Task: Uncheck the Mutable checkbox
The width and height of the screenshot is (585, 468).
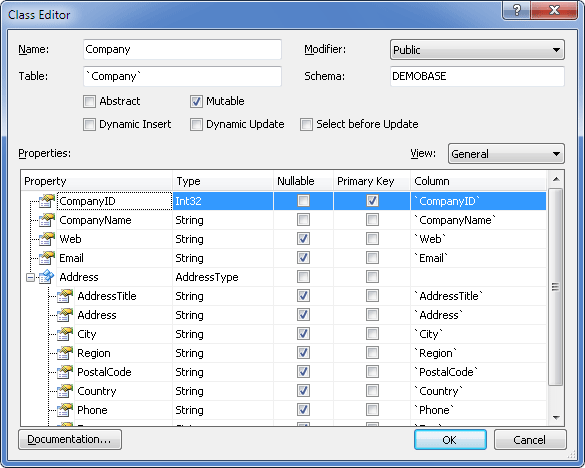Action: tap(196, 101)
